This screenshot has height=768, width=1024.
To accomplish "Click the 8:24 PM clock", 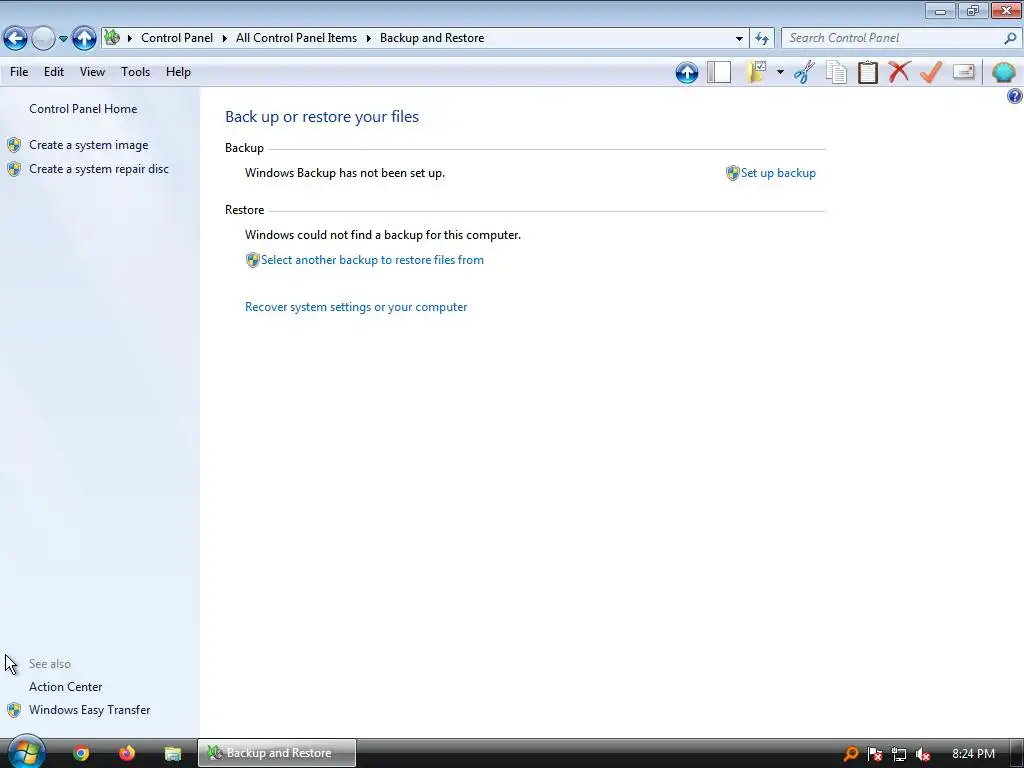I will pyautogui.click(x=973, y=754).
